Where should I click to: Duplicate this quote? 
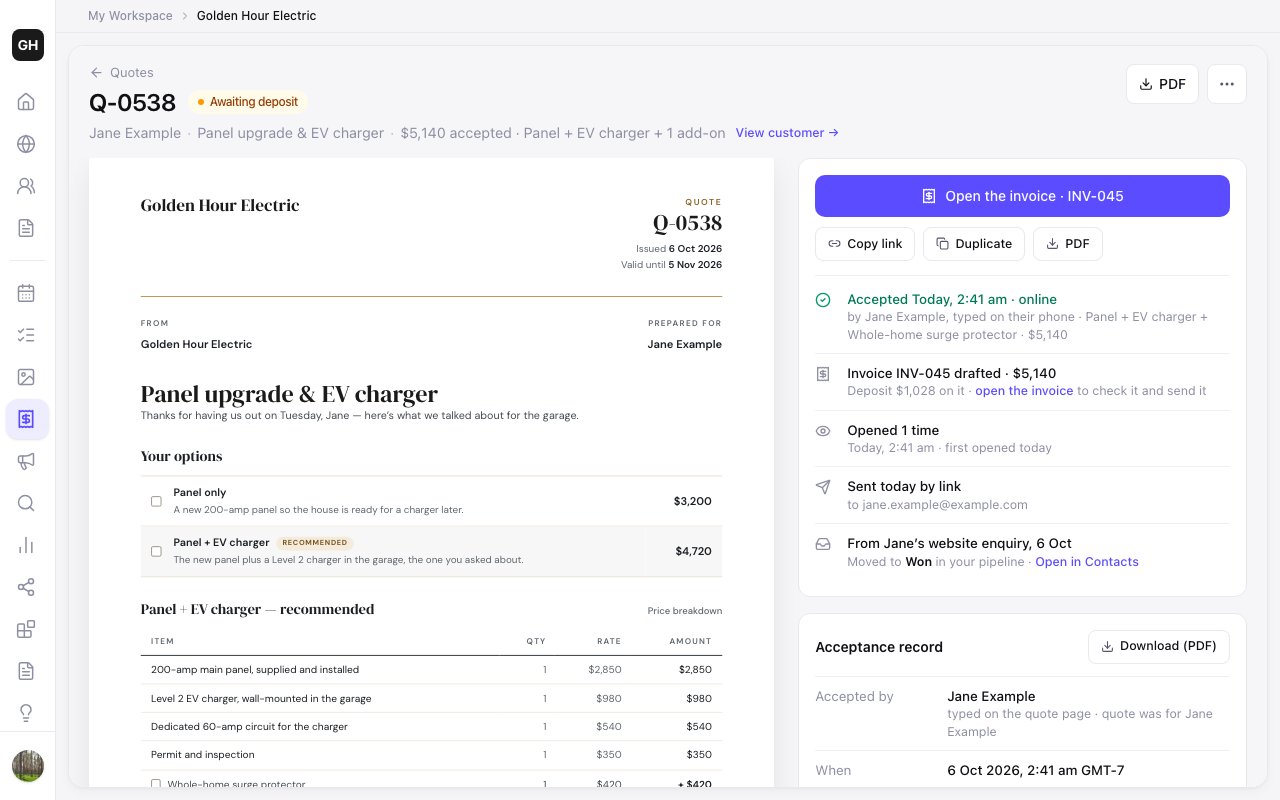pos(974,244)
